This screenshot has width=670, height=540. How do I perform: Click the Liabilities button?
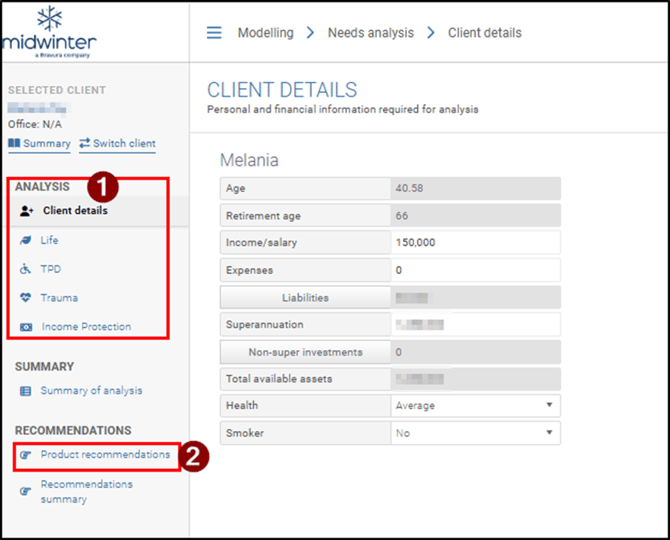click(x=304, y=298)
